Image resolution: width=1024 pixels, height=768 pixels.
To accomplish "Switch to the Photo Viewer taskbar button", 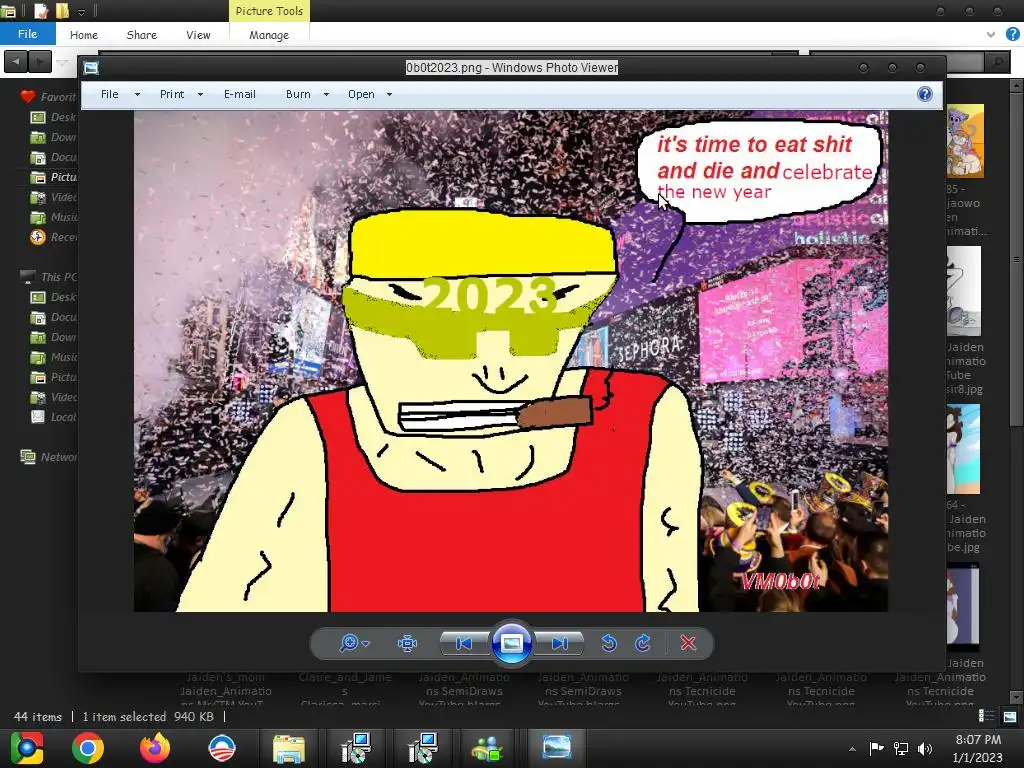I will point(556,748).
